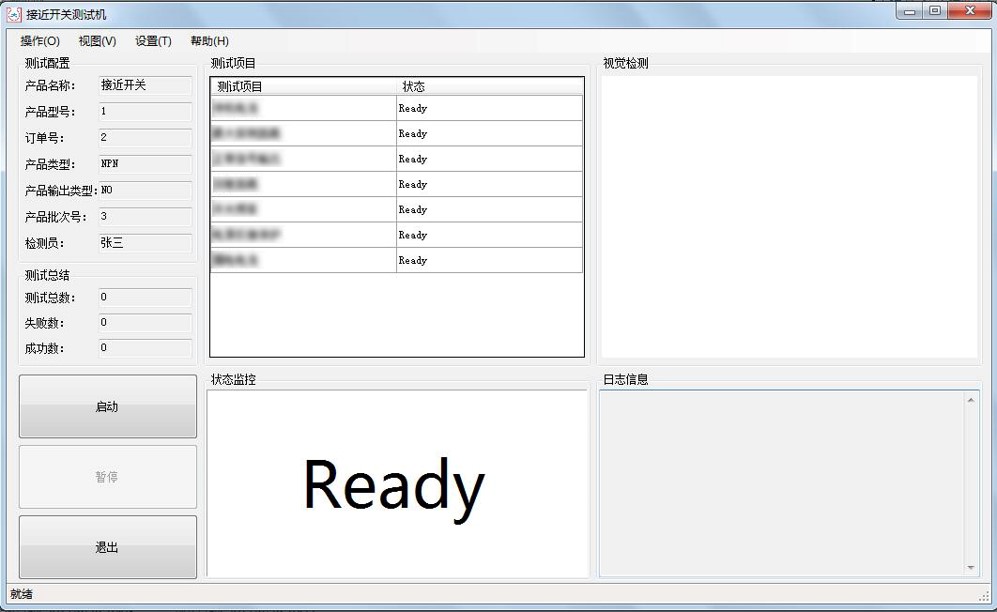This screenshot has width=997, height=612.
Task: Click the 检测员 field showing 张三
Action: (x=145, y=243)
